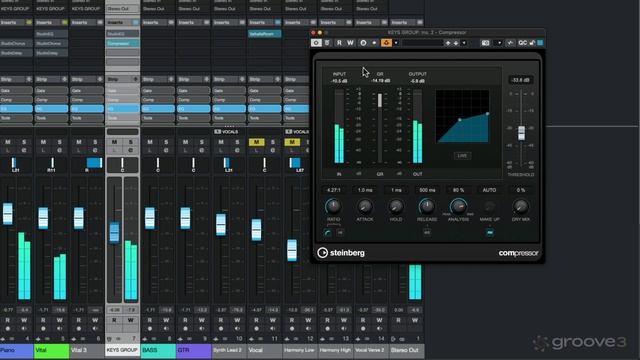The width and height of the screenshot is (640, 360).
Task: Select hard knee button under Ratio
Action: 340,233
